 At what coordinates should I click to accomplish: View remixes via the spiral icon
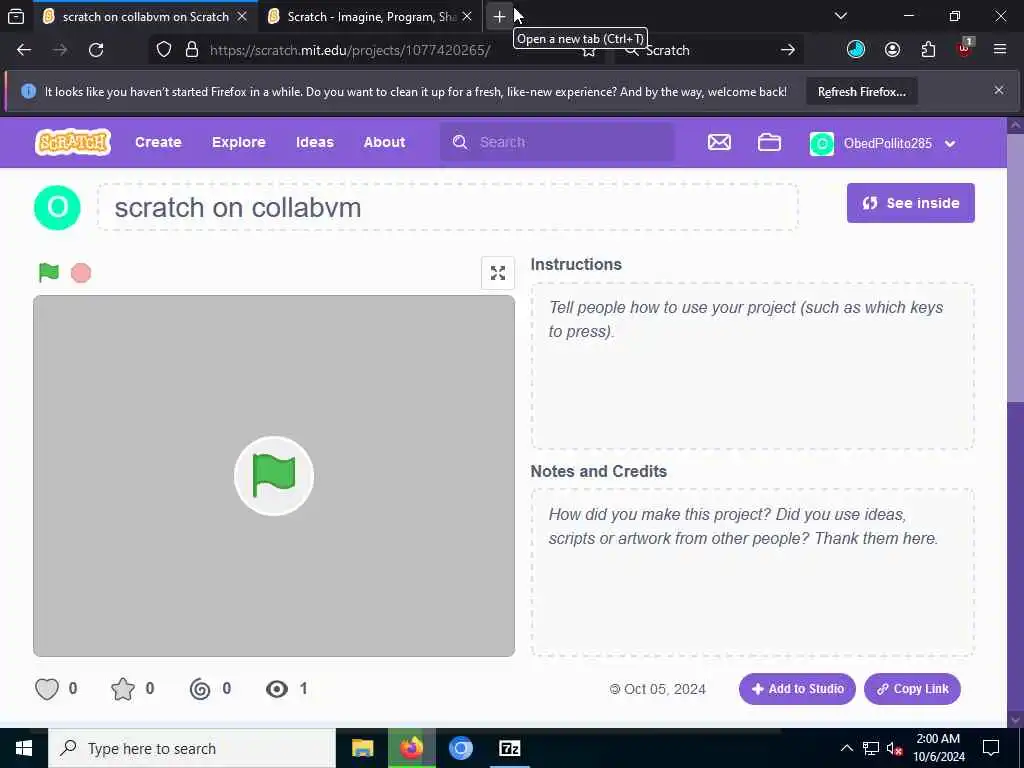pyautogui.click(x=200, y=689)
